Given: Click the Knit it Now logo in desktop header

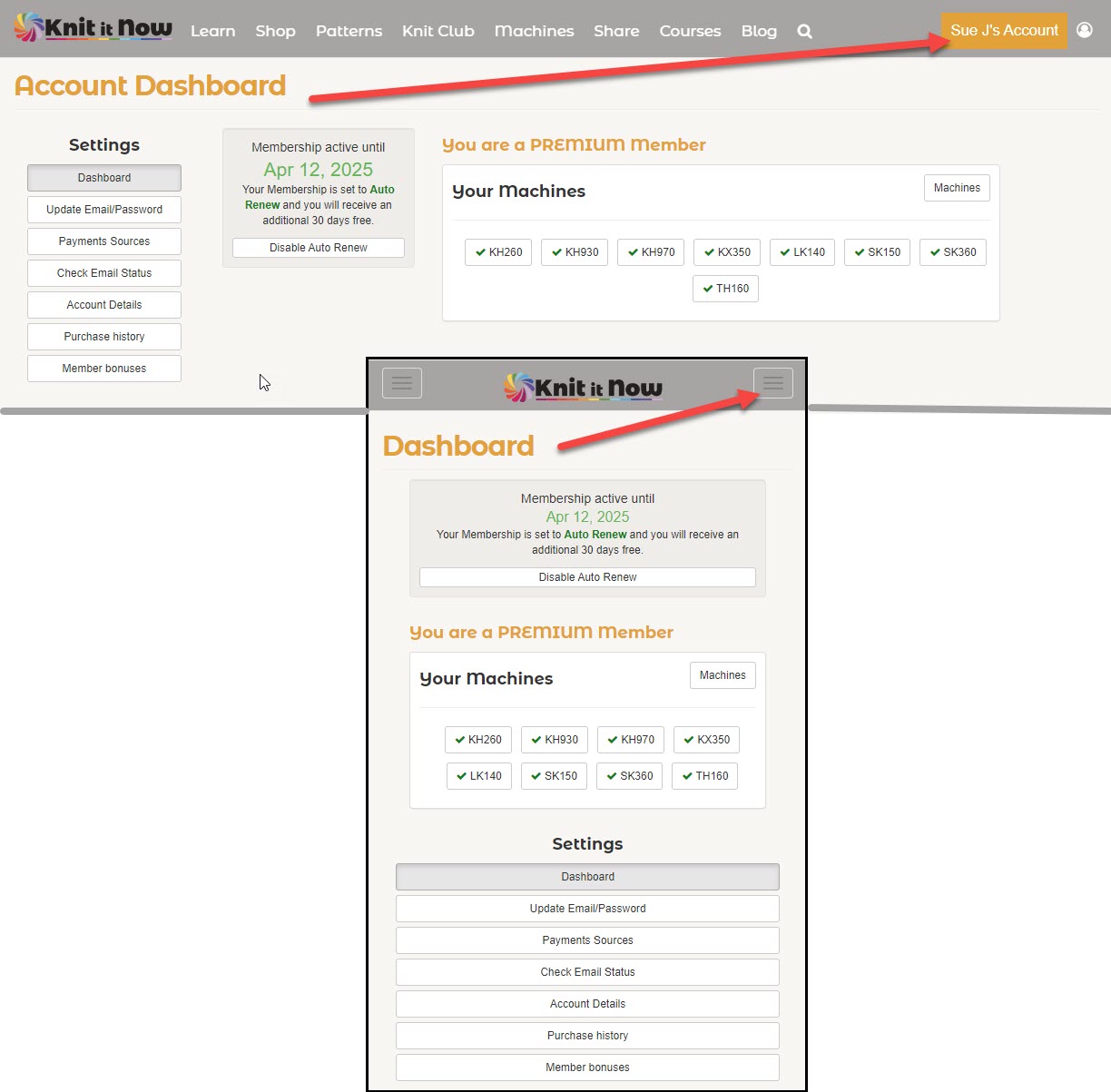Looking at the screenshot, I should point(93,28).
